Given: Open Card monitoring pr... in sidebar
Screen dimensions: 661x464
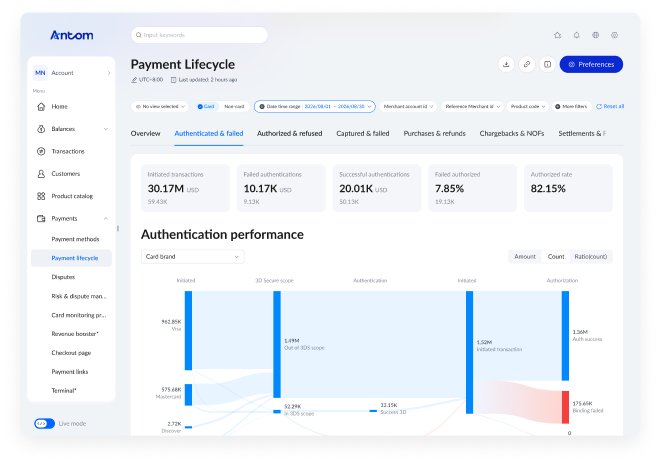Looking at the screenshot, I should [x=79, y=315].
